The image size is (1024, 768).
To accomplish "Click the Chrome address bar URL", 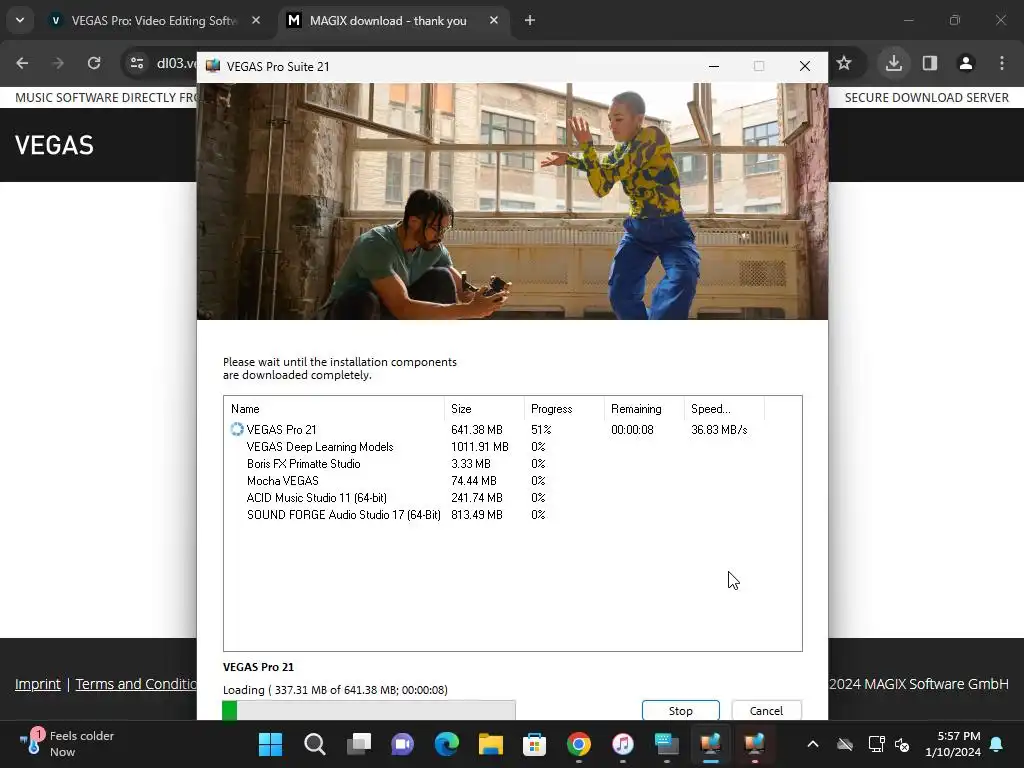I will pos(176,63).
